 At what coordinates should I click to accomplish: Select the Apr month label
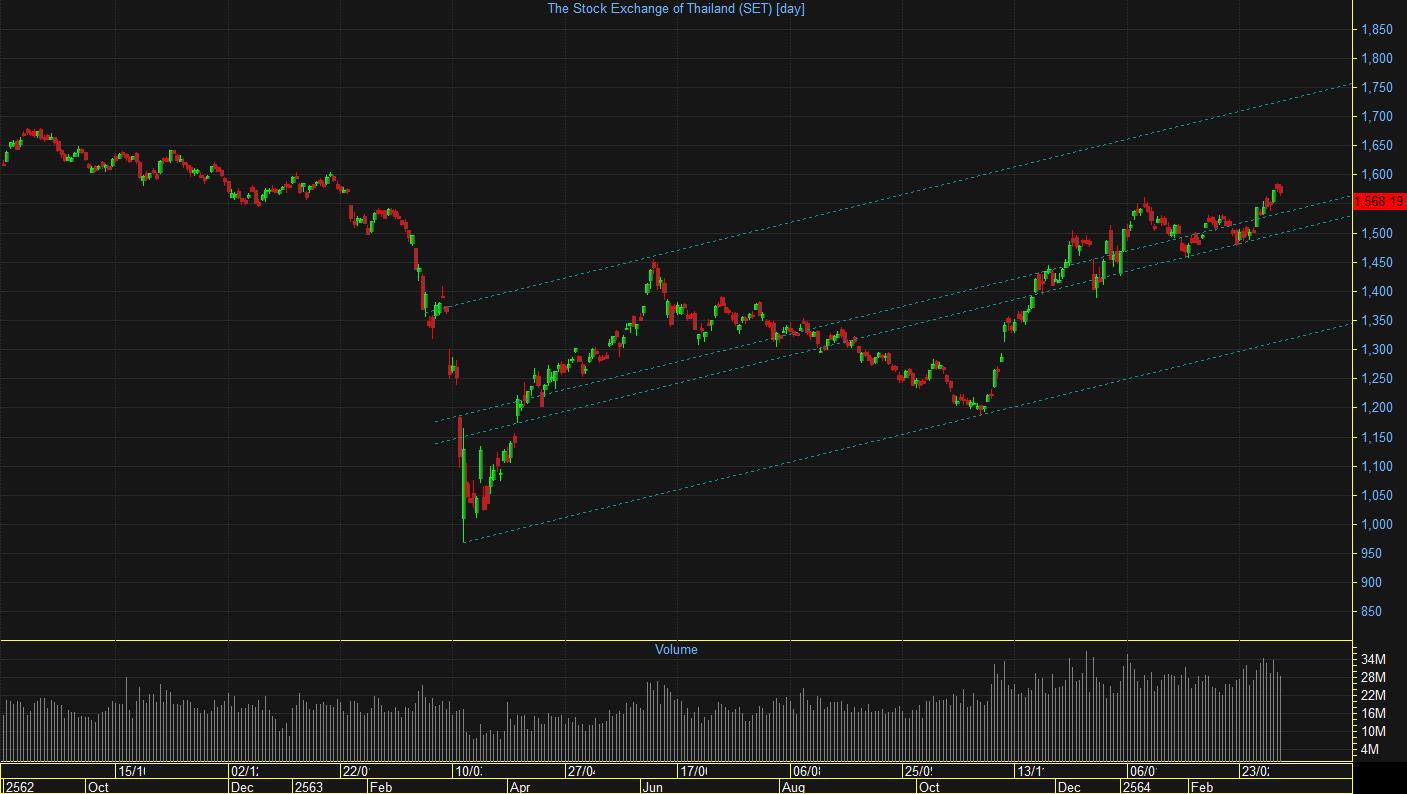pos(520,787)
